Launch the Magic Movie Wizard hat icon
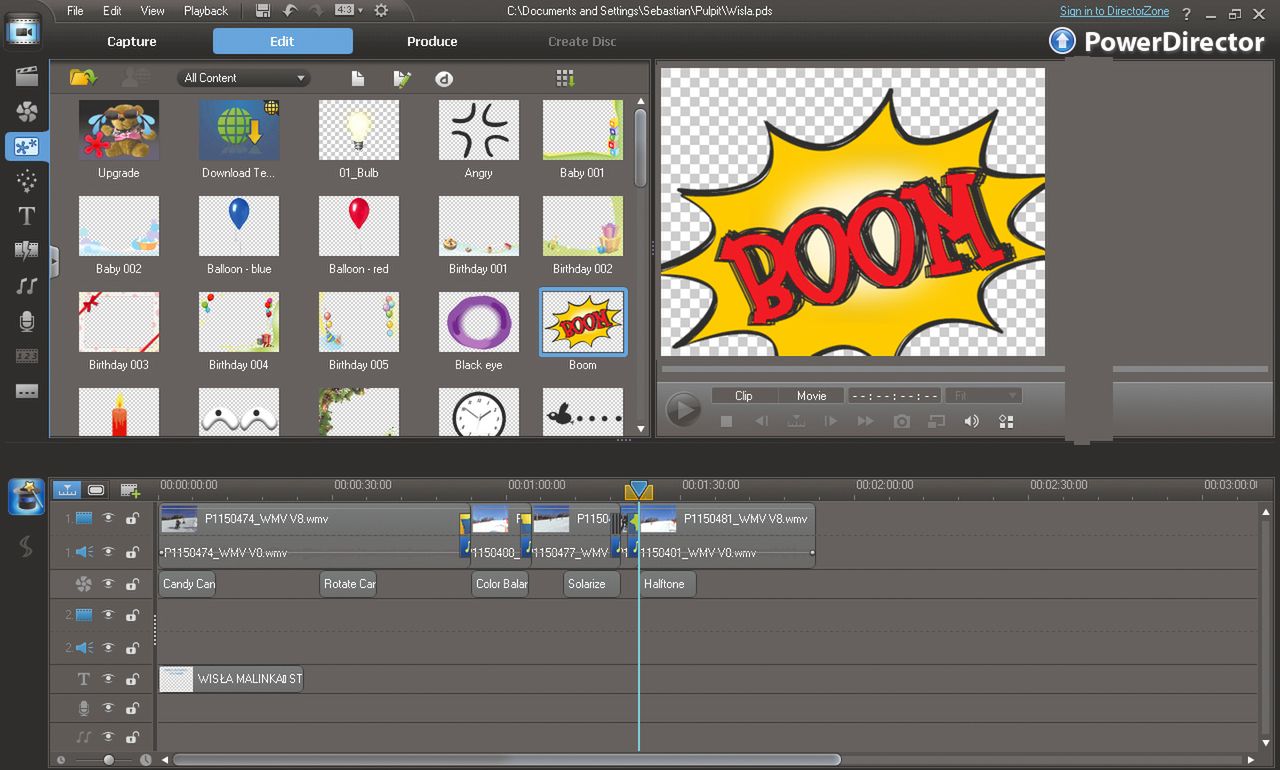Screen dimensions: 1280x770 point(26,497)
